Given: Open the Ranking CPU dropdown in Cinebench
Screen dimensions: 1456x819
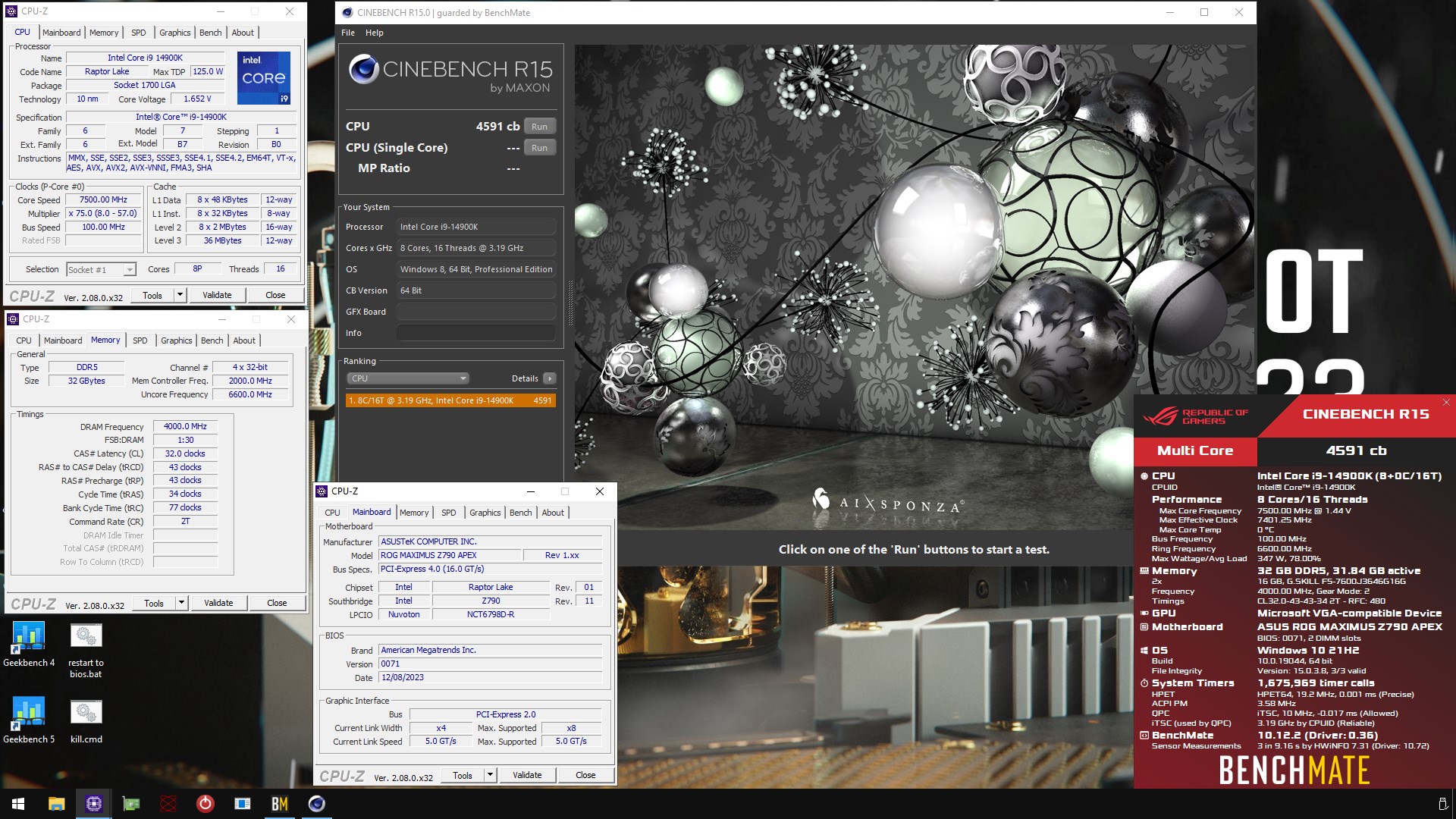Looking at the screenshot, I should 408,378.
